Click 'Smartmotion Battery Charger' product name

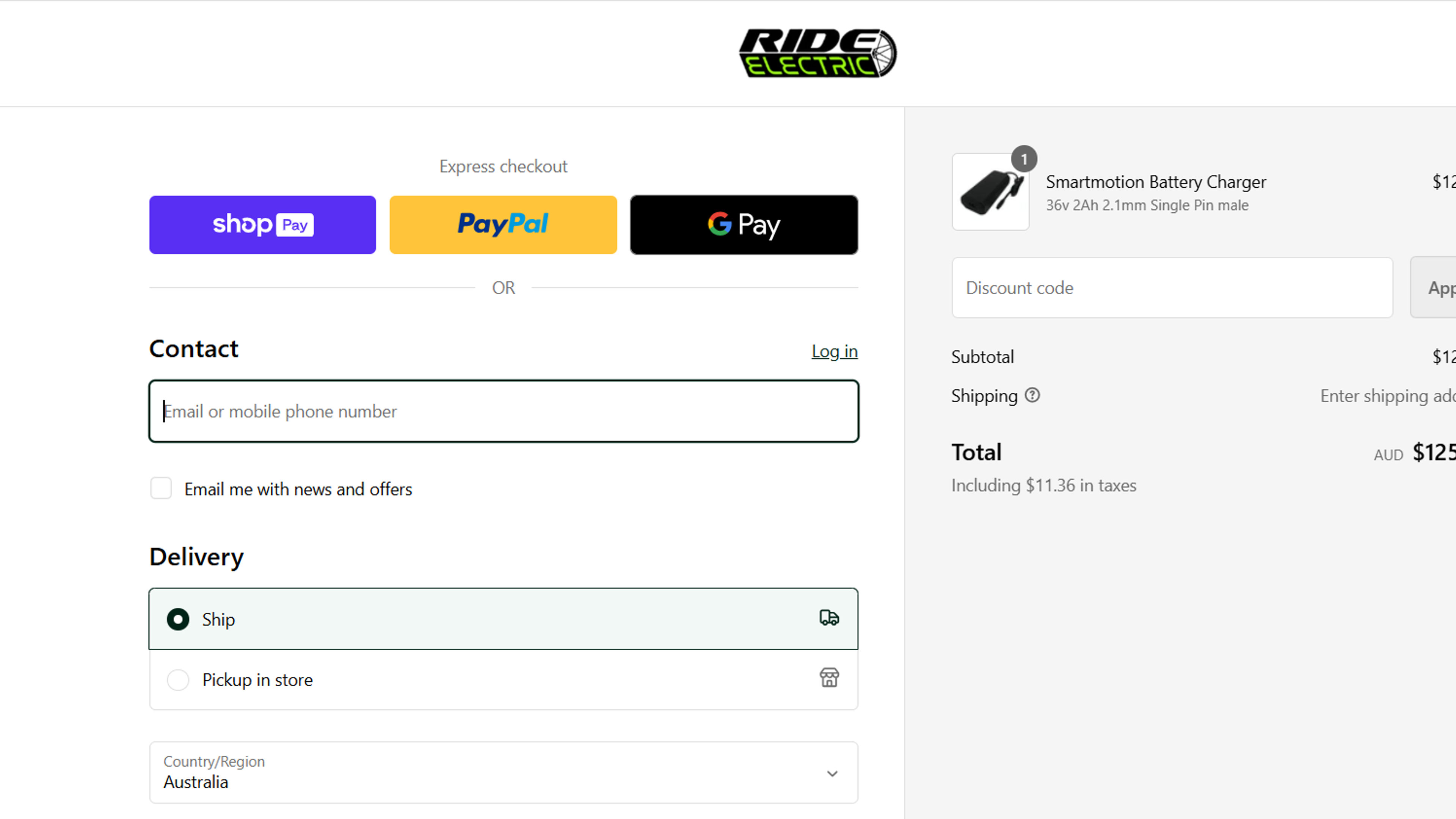click(1156, 182)
